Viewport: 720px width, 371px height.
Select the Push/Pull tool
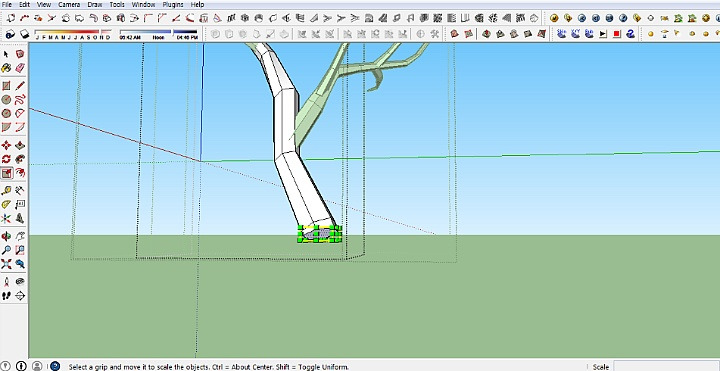pos(20,146)
